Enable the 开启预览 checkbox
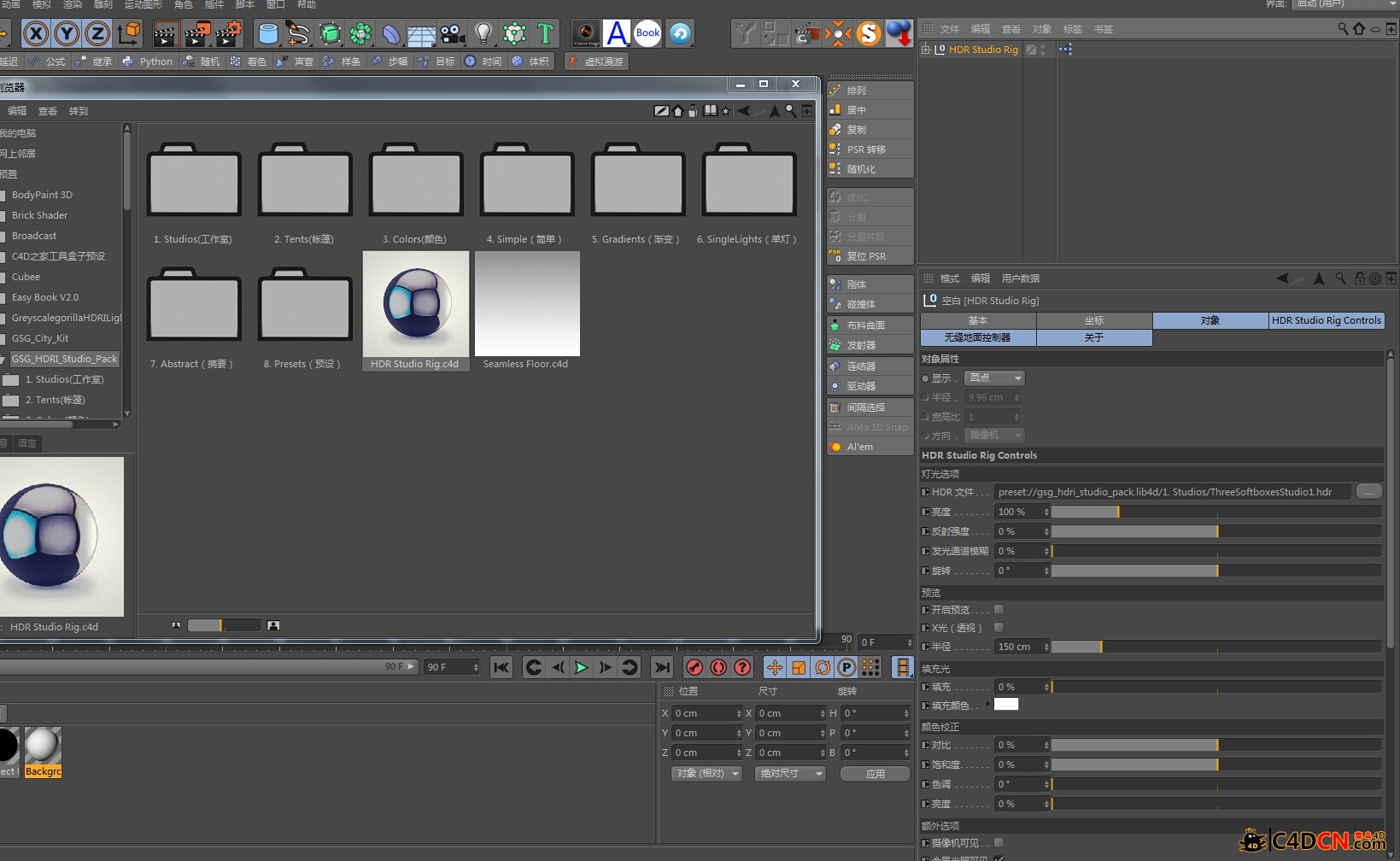This screenshot has height=861, width=1400. pyautogui.click(x=999, y=610)
